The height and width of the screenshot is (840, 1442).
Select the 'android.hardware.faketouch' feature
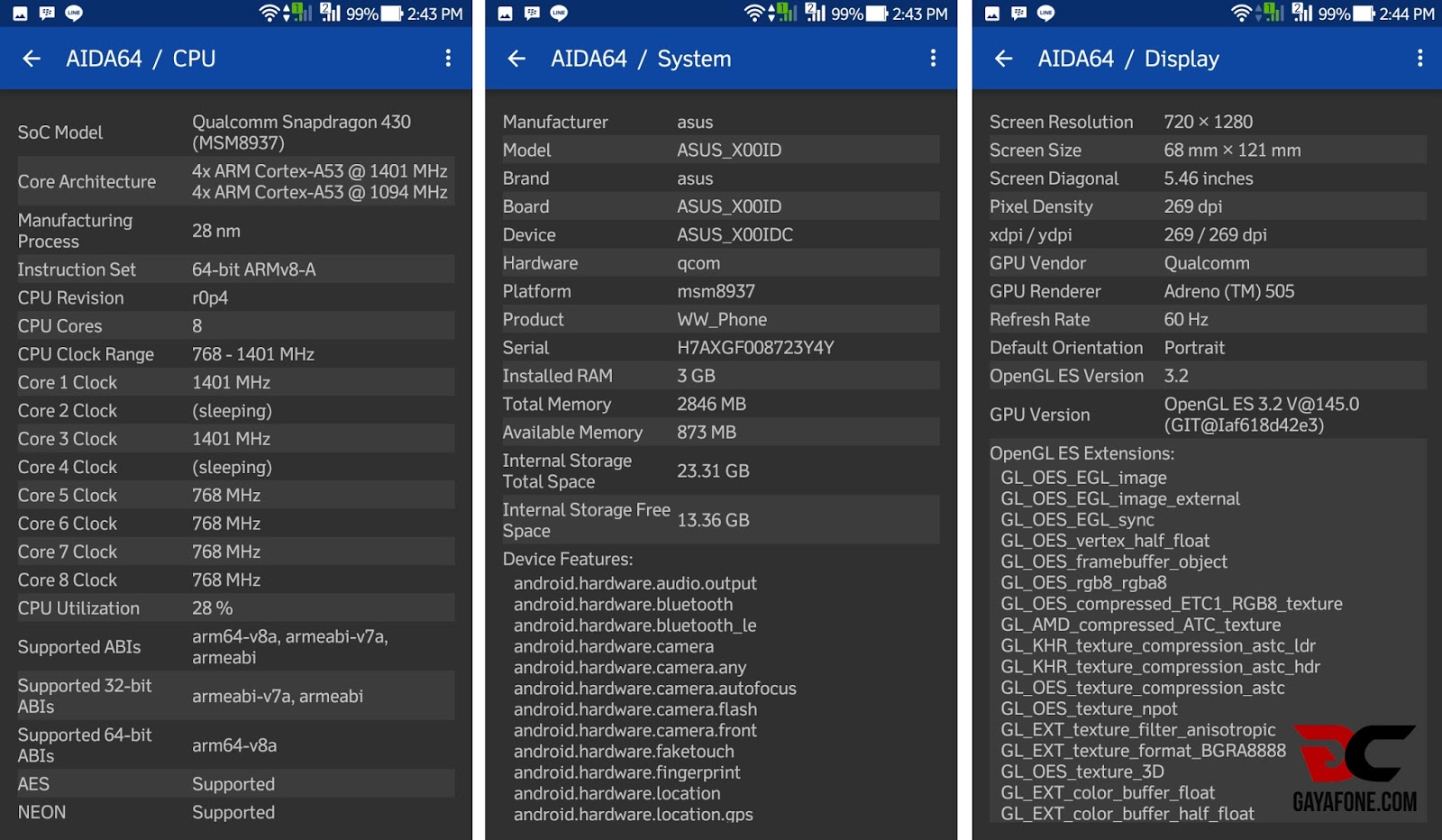coord(624,752)
